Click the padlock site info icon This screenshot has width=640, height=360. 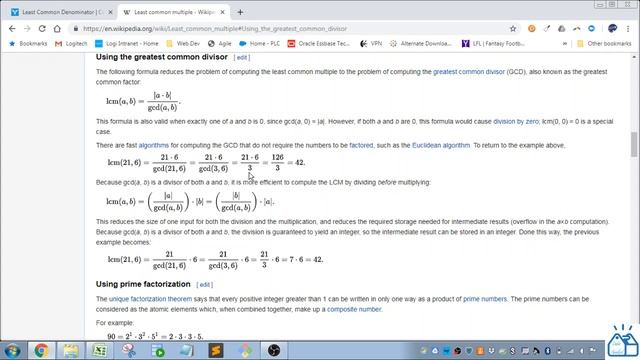(x=76, y=29)
